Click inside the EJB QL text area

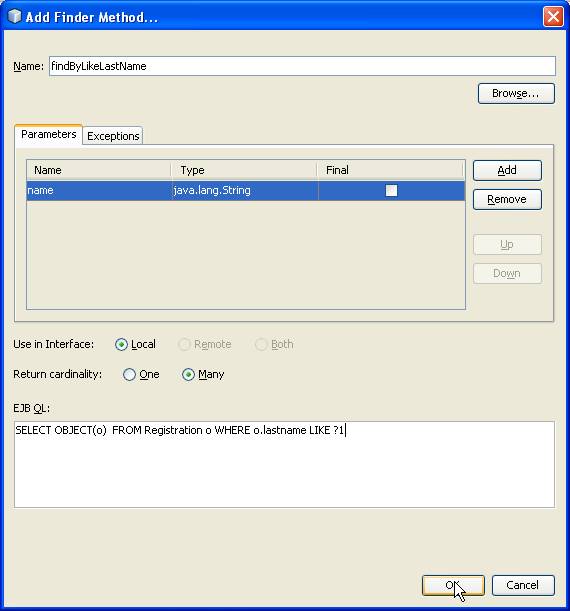click(x=284, y=464)
